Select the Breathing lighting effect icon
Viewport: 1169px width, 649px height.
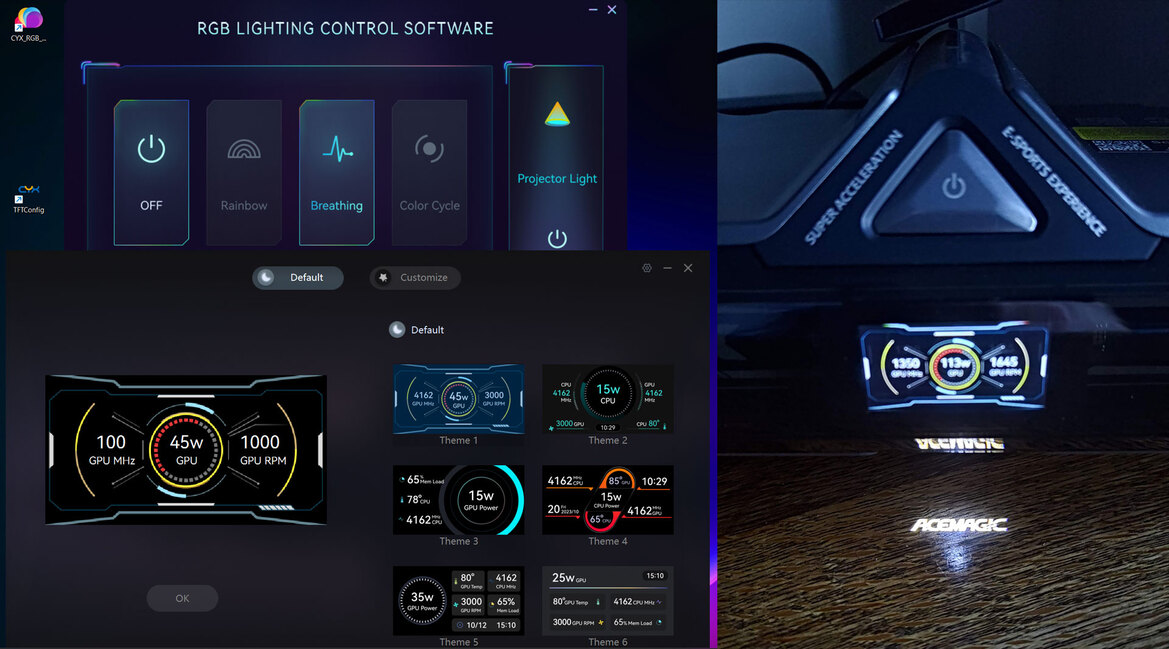(x=336, y=150)
